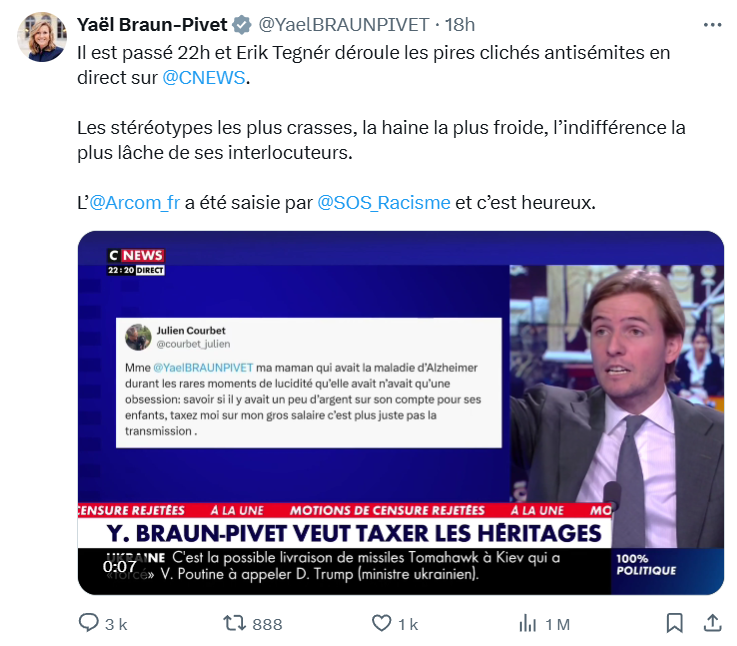View tweet analytics bar-chart icon
Image resolution: width=737 pixels, height=646 pixels.
click(527, 624)
